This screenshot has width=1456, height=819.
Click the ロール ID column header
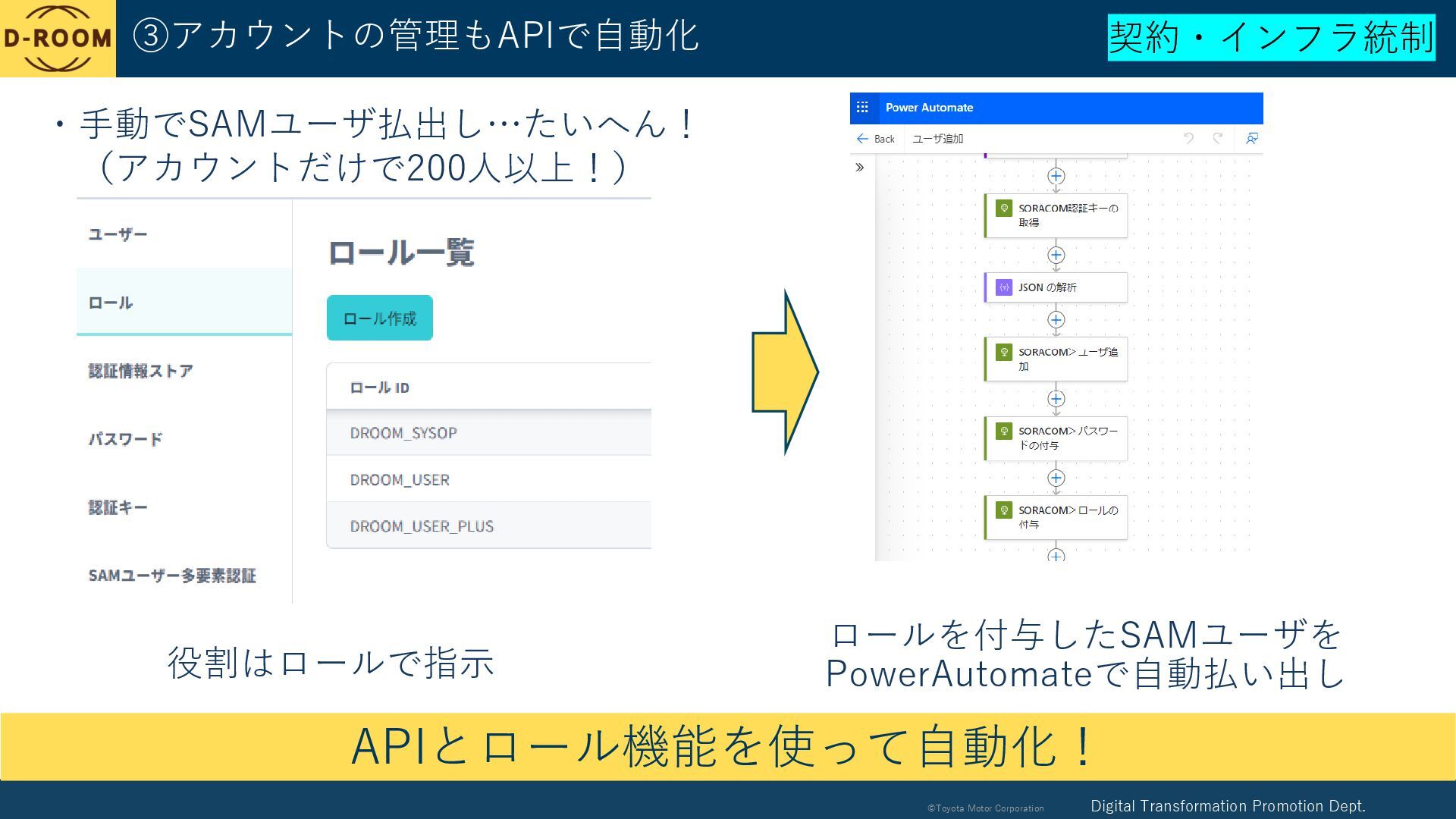tap(379, 388)
